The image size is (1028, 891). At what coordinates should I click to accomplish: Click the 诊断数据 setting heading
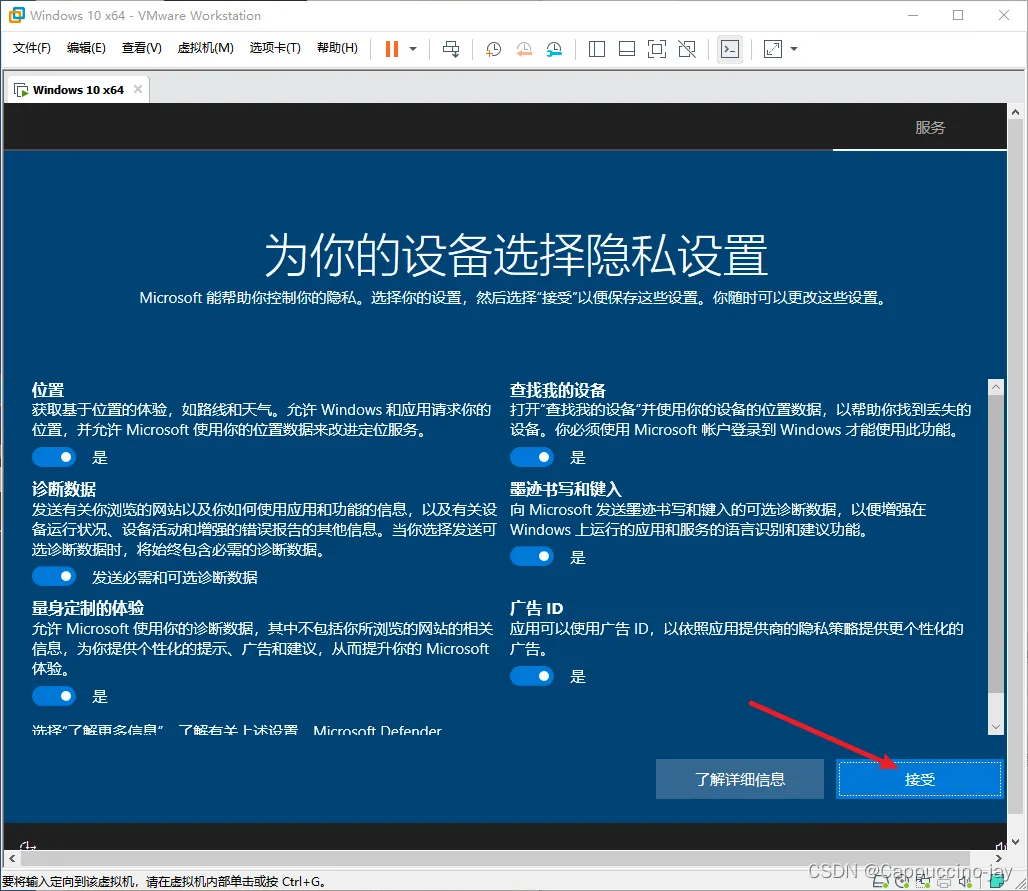click(64, 489)
